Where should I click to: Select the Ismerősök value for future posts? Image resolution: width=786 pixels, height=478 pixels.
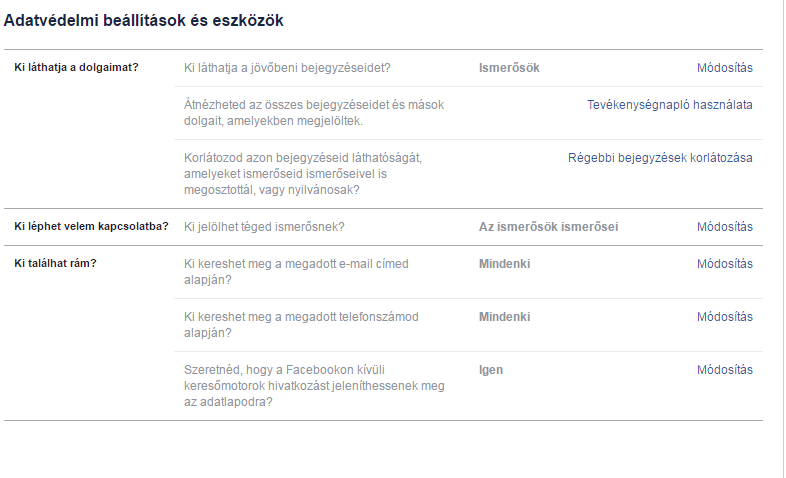(509, 68)
